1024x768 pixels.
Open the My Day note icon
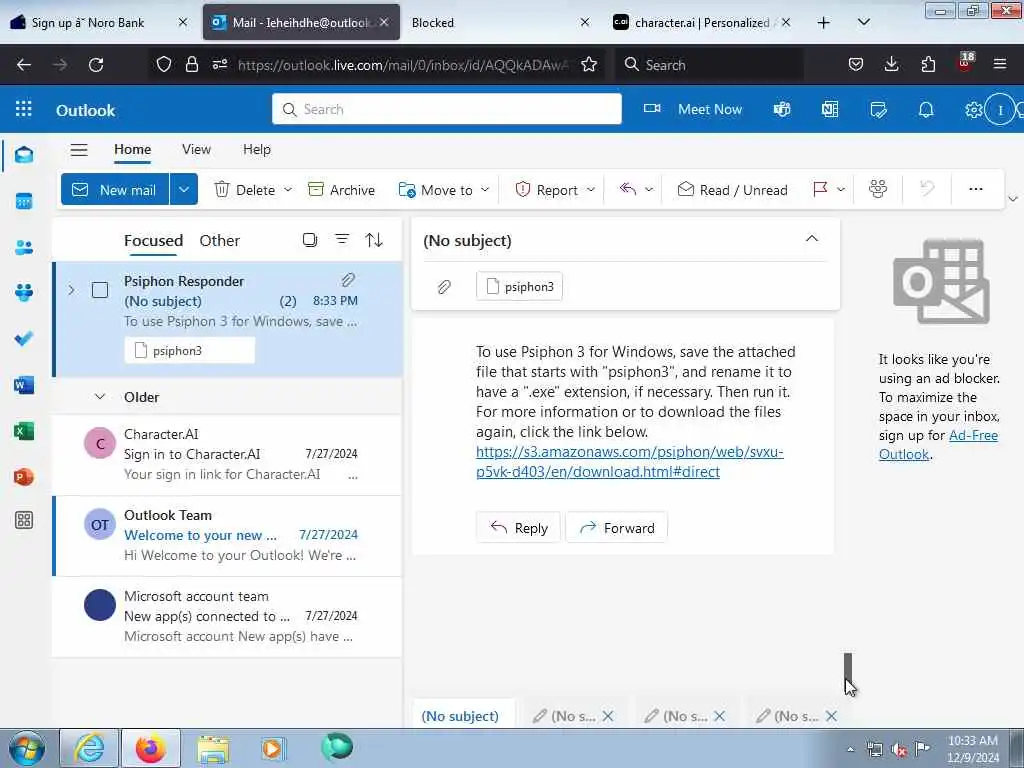pyautogui.click(x=878, y=110)
